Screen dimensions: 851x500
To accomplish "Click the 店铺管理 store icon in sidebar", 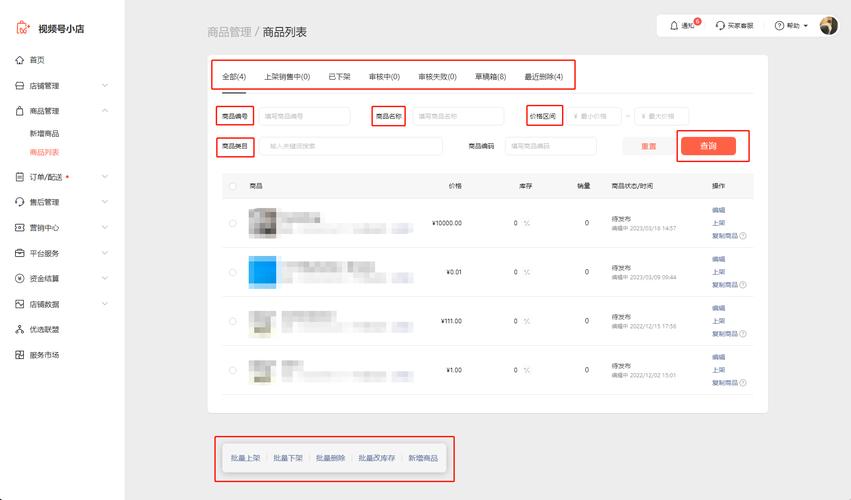I will [x=20, y=85].
